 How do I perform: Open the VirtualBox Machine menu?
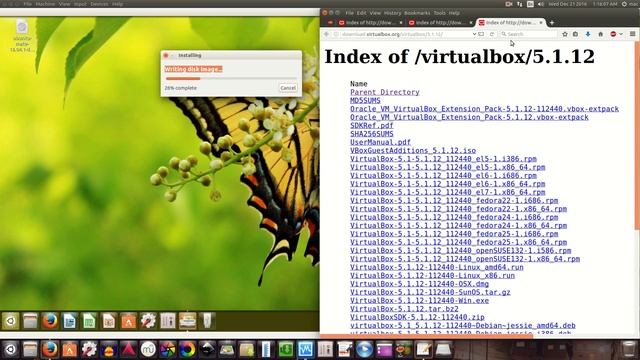pyautogui.click(x=45, y=4)
